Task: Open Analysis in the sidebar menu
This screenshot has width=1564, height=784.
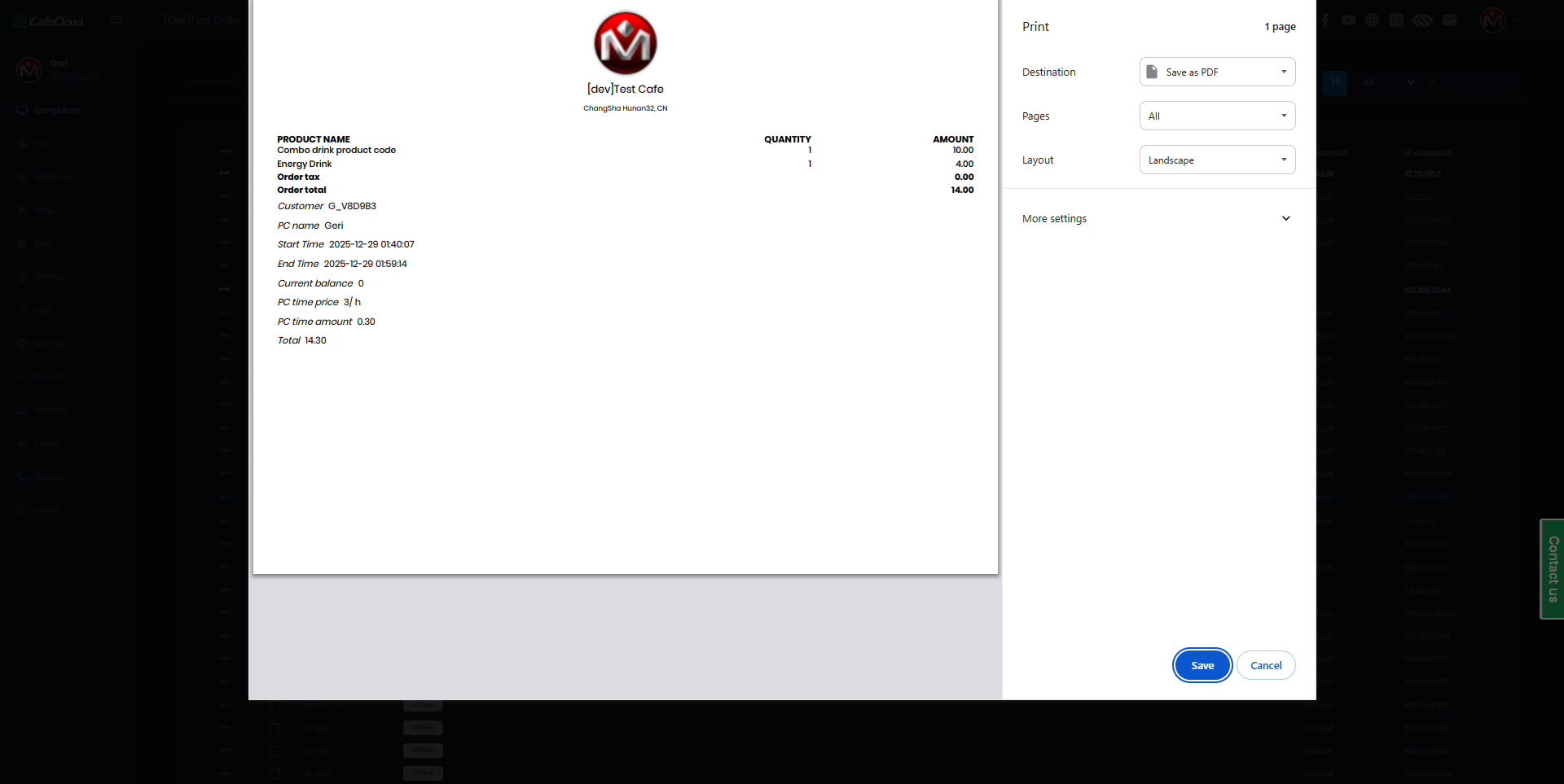Action: pyautogui.click(x=51, y=410)
